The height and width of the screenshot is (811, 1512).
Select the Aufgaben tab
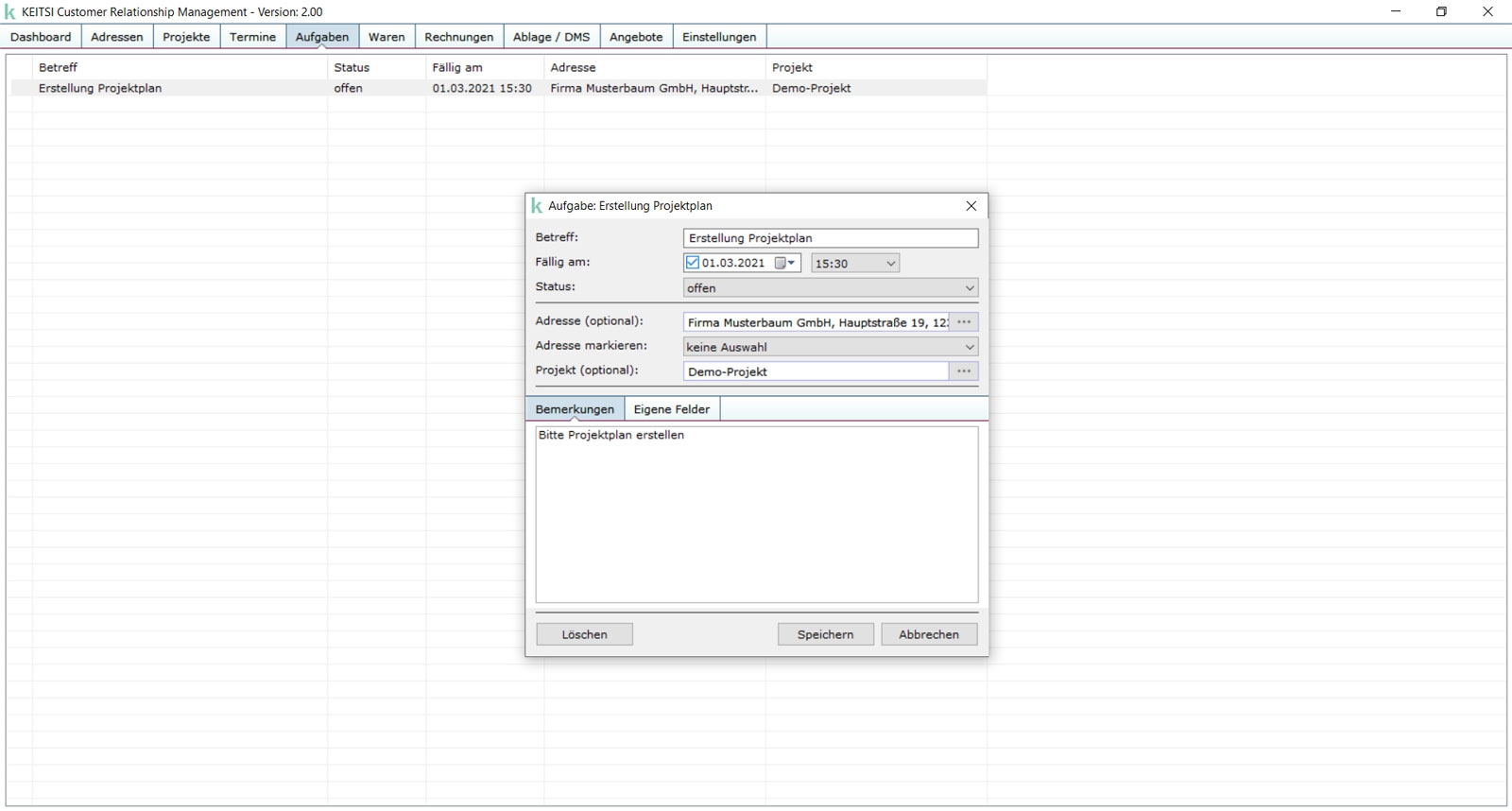tap(322, 37)
